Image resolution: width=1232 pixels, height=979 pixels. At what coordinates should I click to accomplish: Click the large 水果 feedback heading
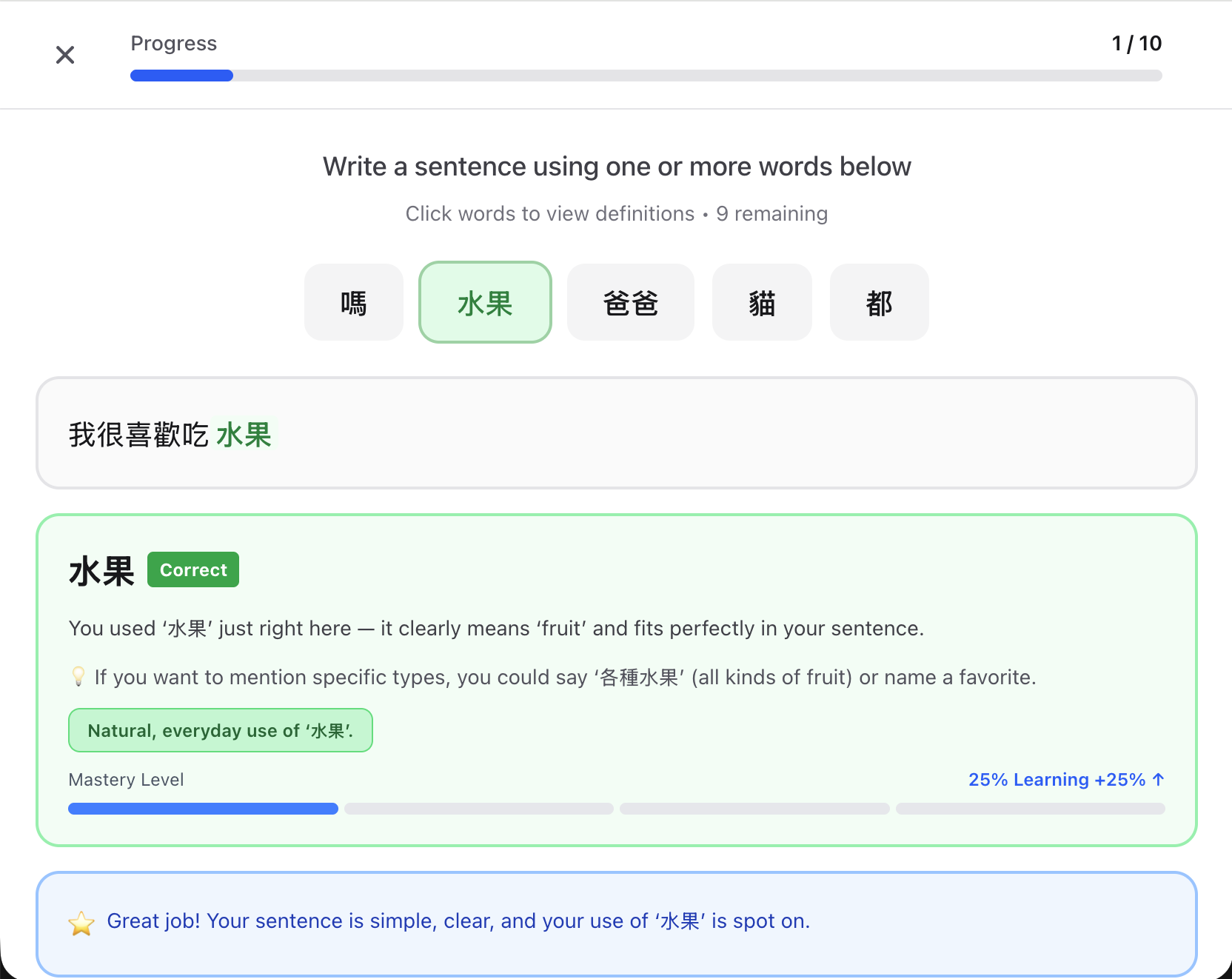tap(101, 571)
